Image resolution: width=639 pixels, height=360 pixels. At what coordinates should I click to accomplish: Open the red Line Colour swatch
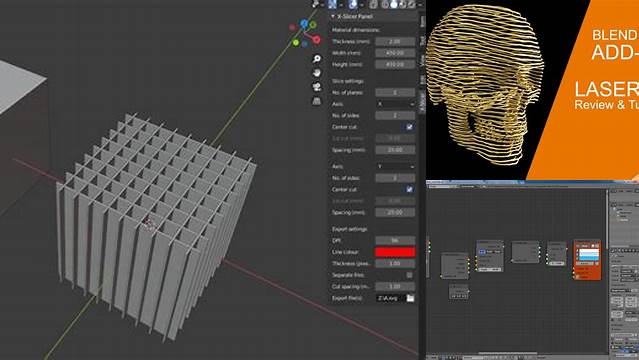(x=395, y=252)
